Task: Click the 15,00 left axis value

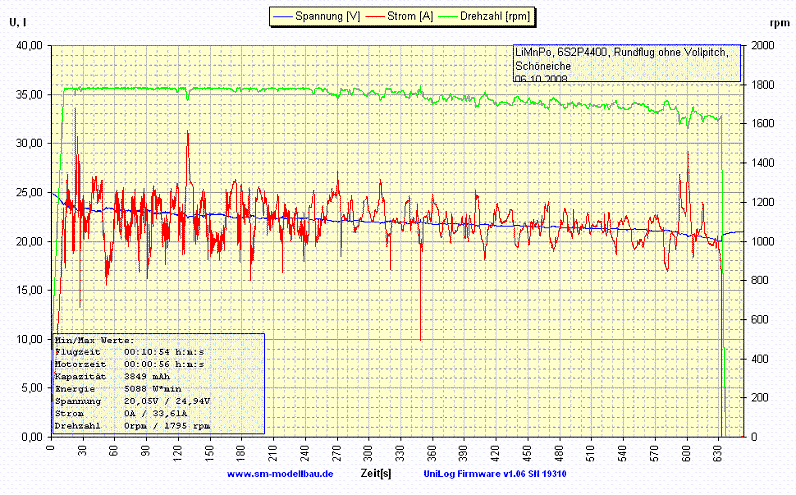Action: point(29,290)
